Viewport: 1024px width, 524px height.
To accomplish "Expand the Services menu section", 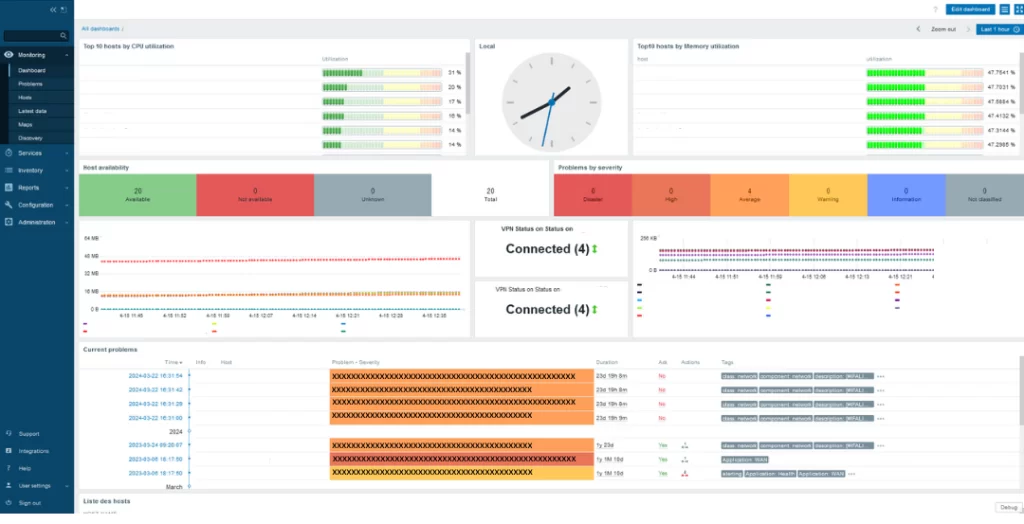I will pyautogui.click(x=30, y=153).
